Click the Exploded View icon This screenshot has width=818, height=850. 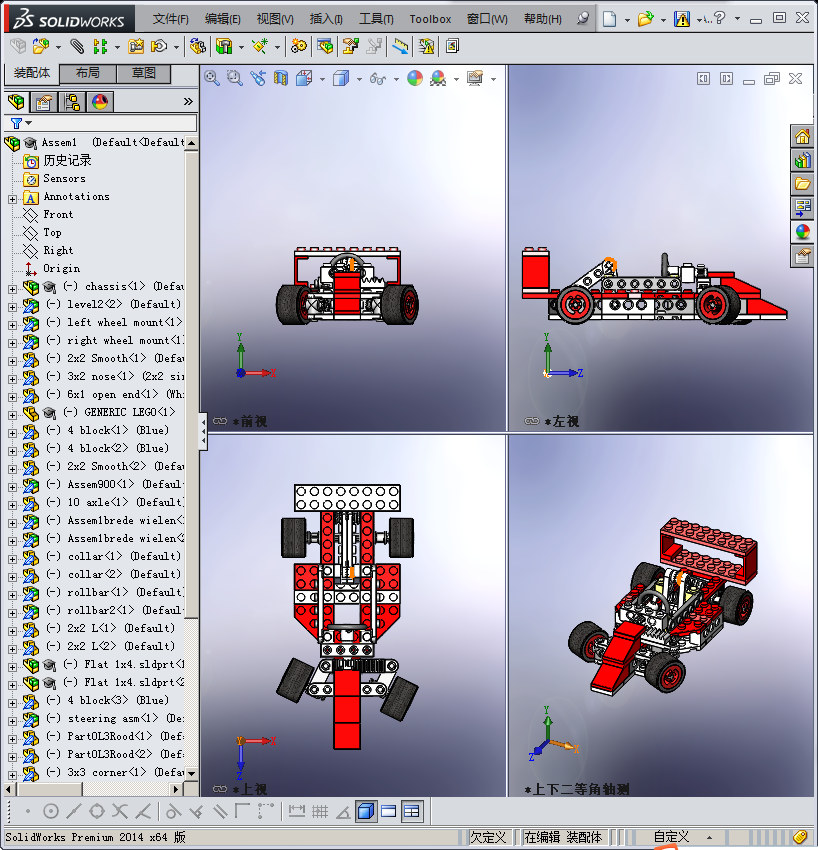pos(350,47)
